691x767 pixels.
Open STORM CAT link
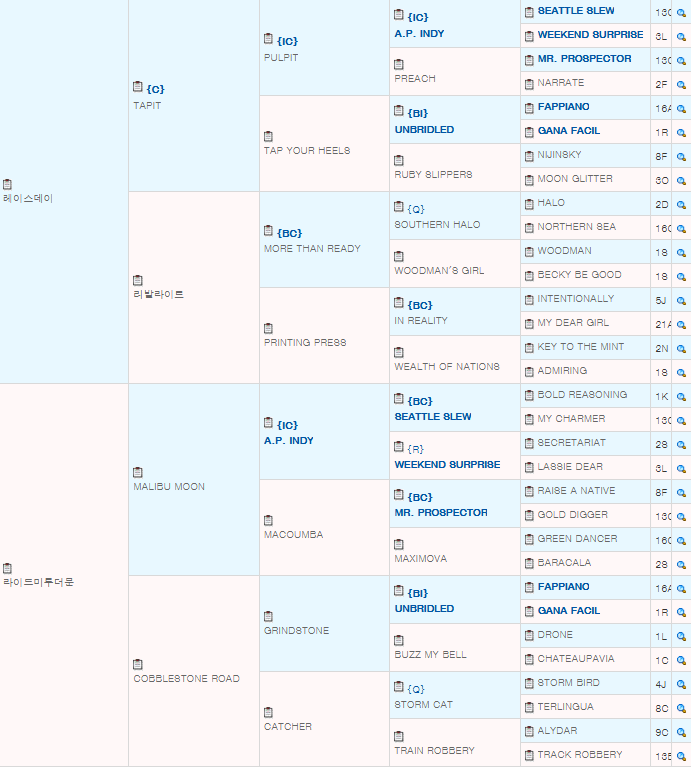click(x=424, y=704)
